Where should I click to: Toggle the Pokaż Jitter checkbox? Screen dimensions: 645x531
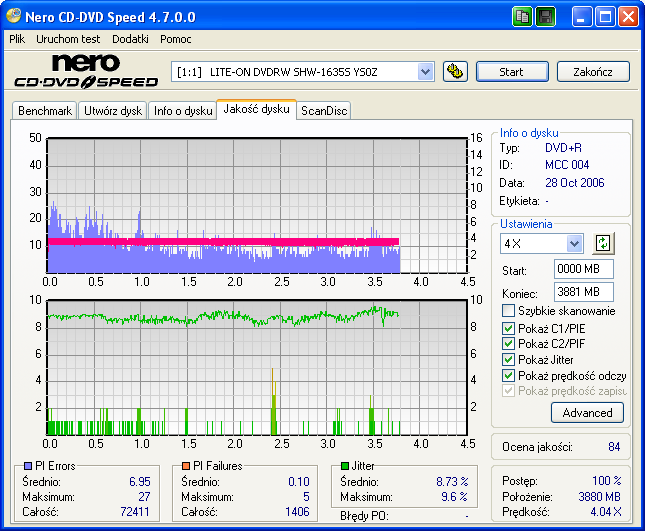coord(508,359)
